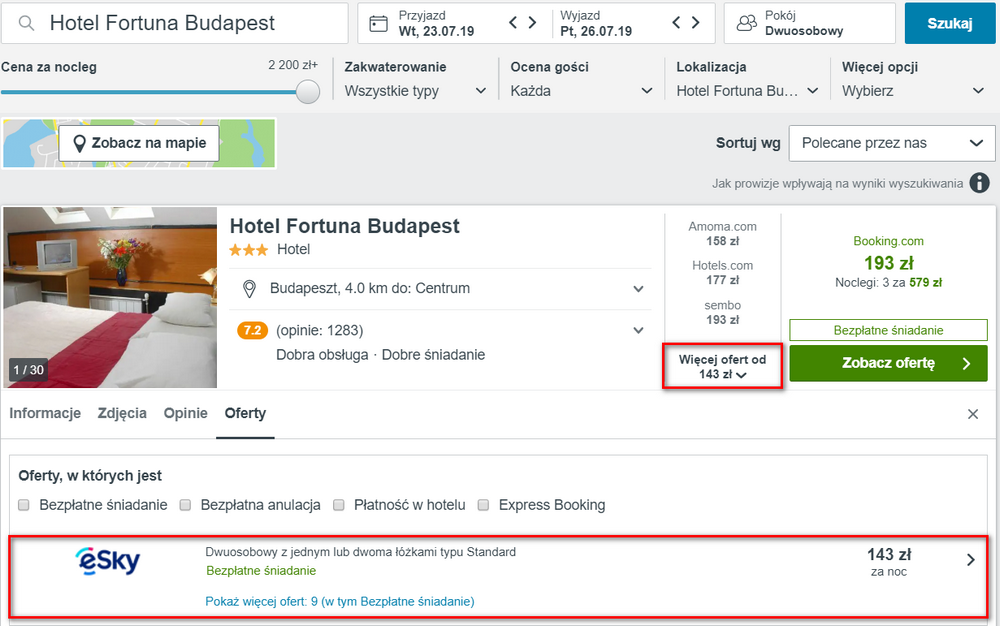1000x626 pixels.
Task: Click Pokaż więcej ofert link
Action: pos(339,601)
